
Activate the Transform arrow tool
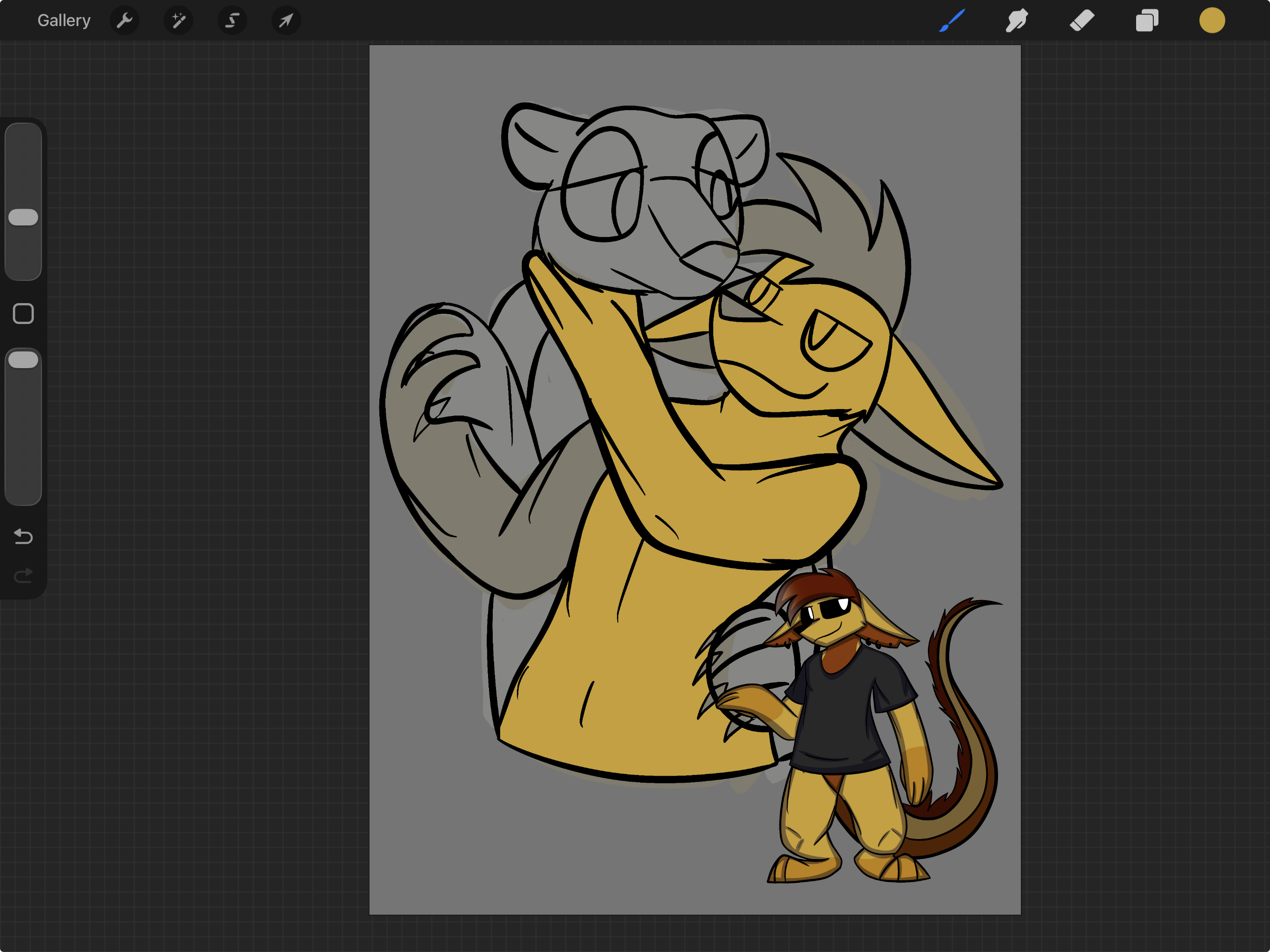pyautogui.click(x=285, y=20)
